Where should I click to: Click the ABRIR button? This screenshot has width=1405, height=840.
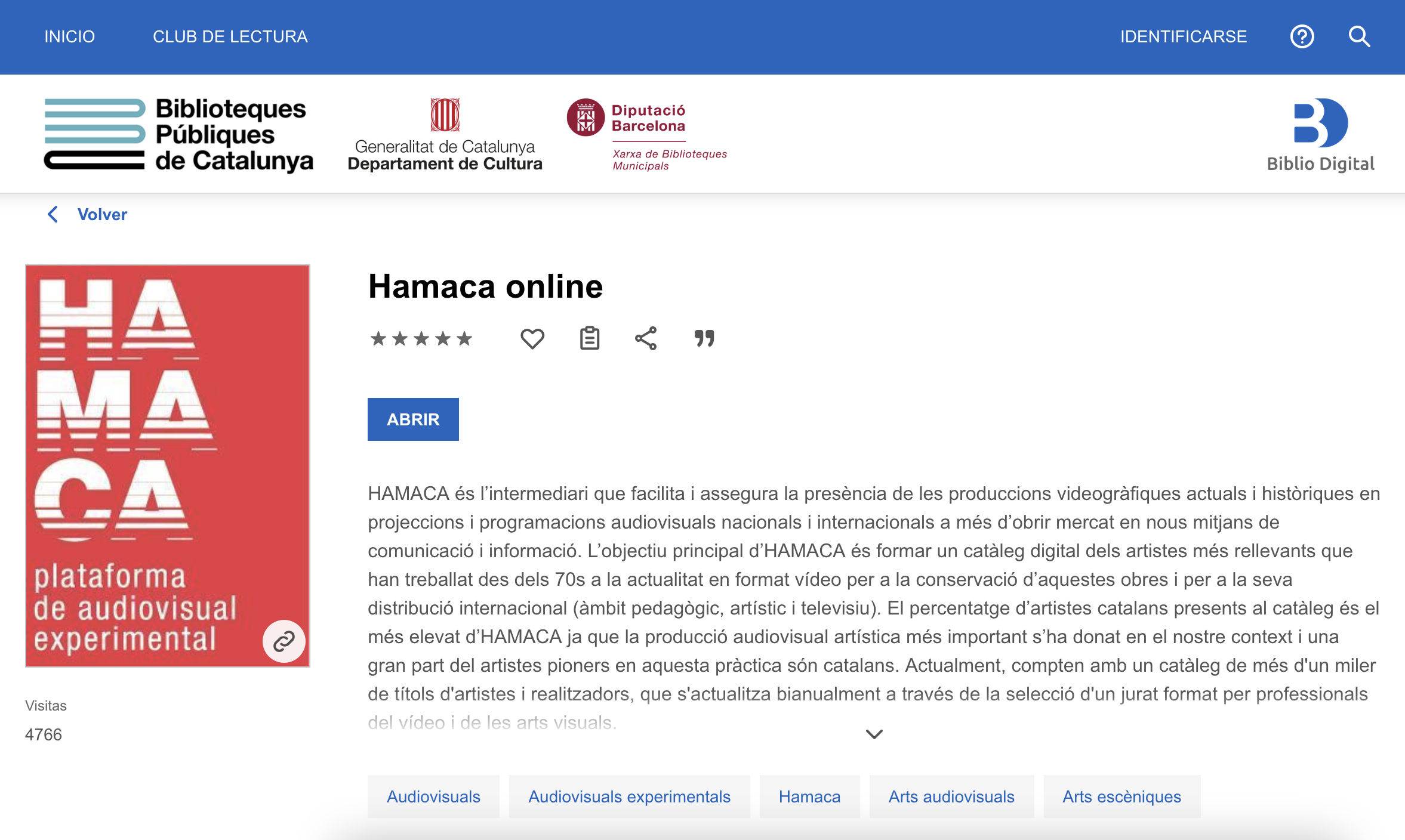tap(413, 419)
